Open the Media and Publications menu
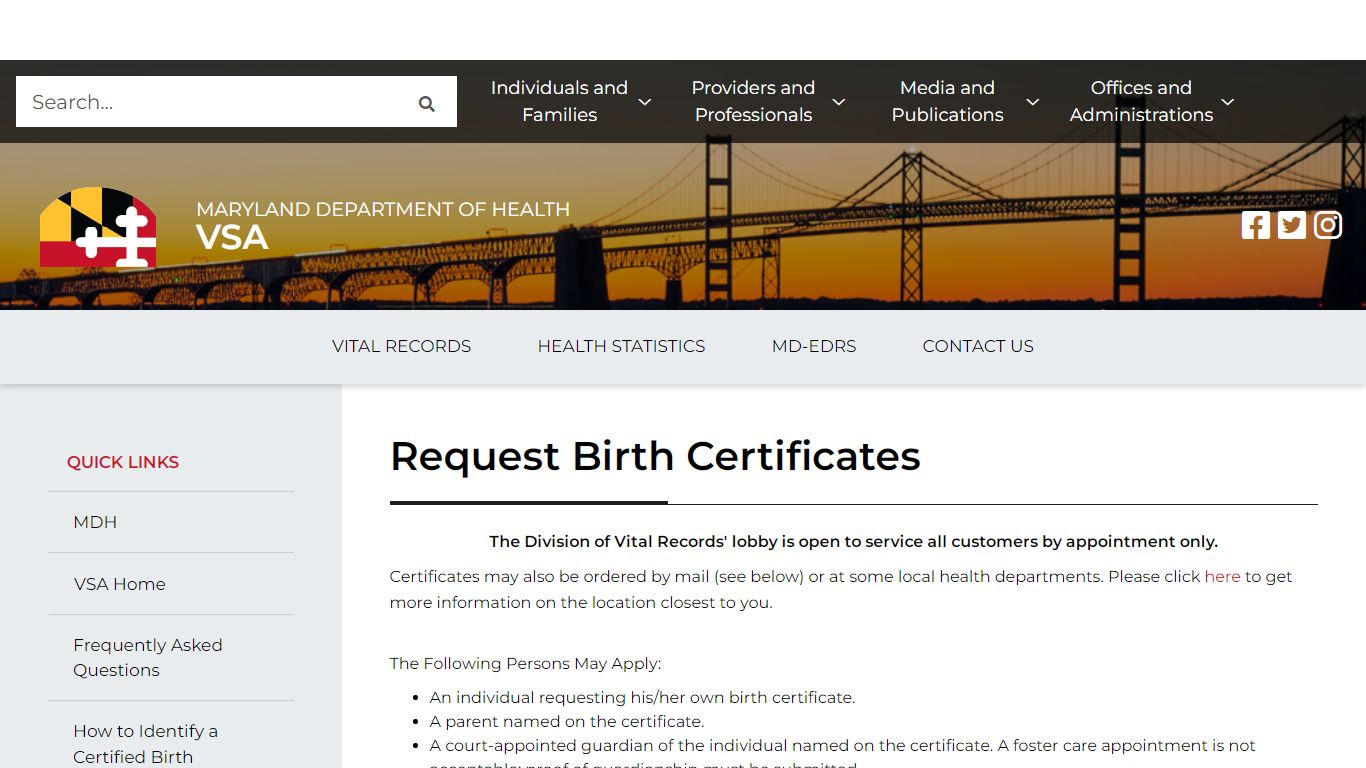The width and height of the screenshot is (1366, 768). click(x=947, y=101)
